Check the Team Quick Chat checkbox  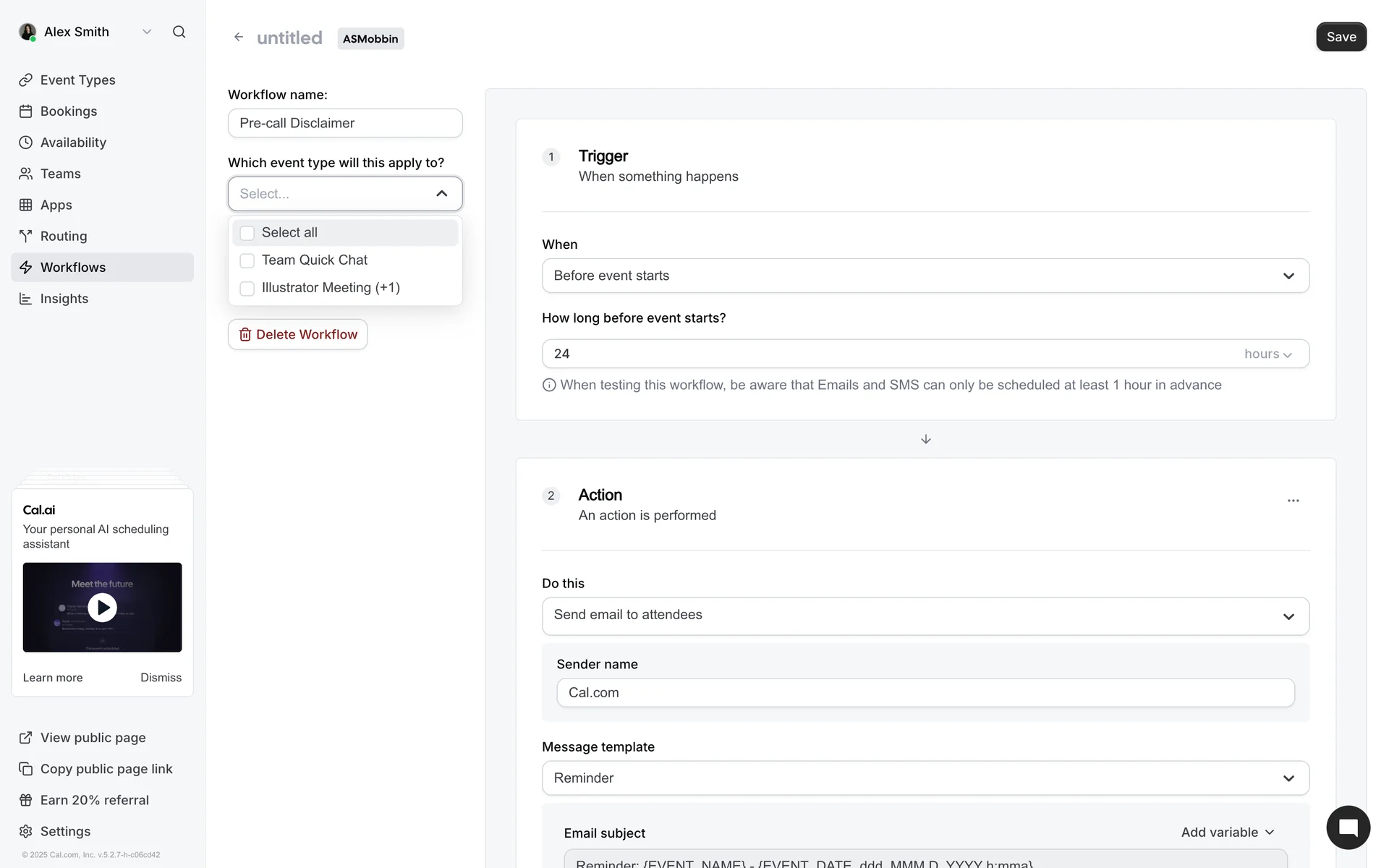[247, 260]
